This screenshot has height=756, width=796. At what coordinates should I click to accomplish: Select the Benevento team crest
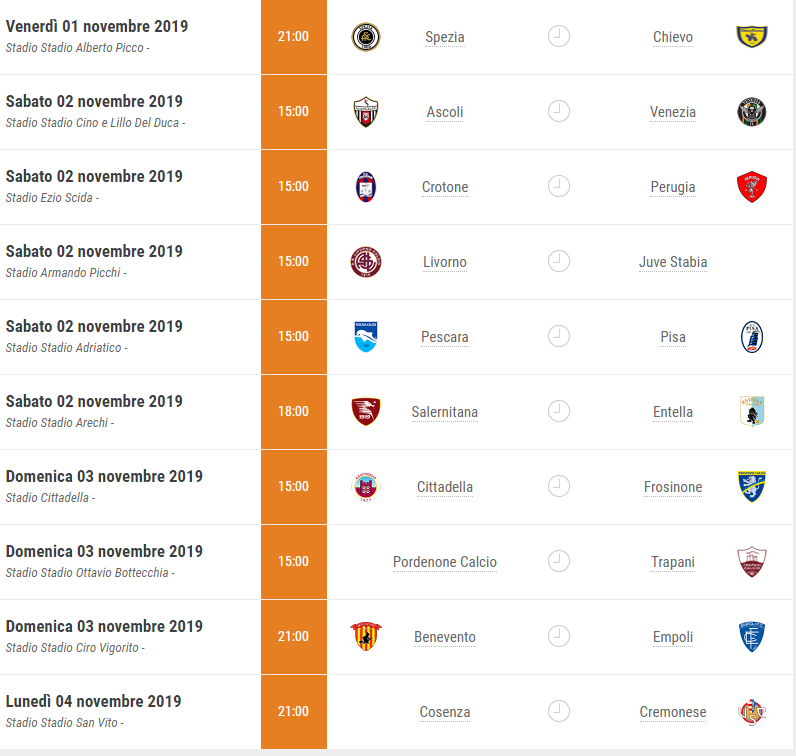(x=366, y=637)
